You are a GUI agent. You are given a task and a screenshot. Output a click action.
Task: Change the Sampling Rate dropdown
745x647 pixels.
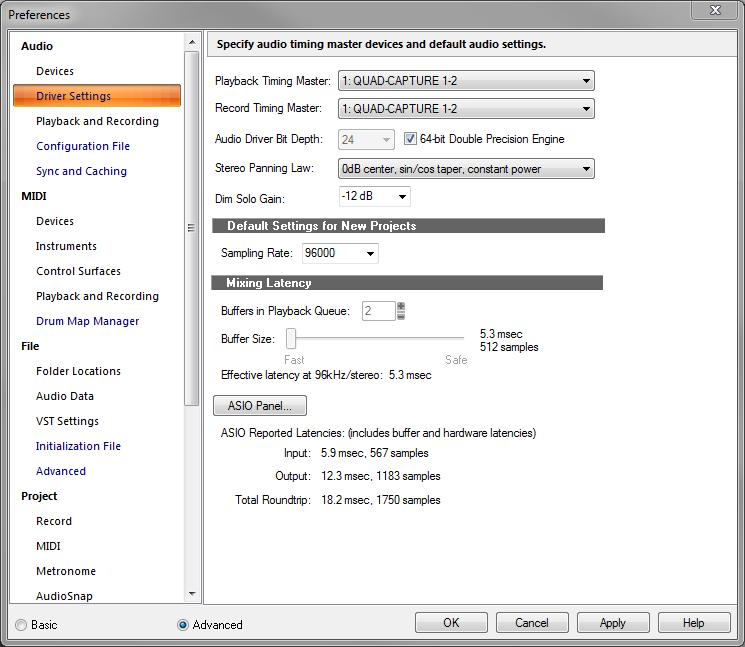[340, 253]
